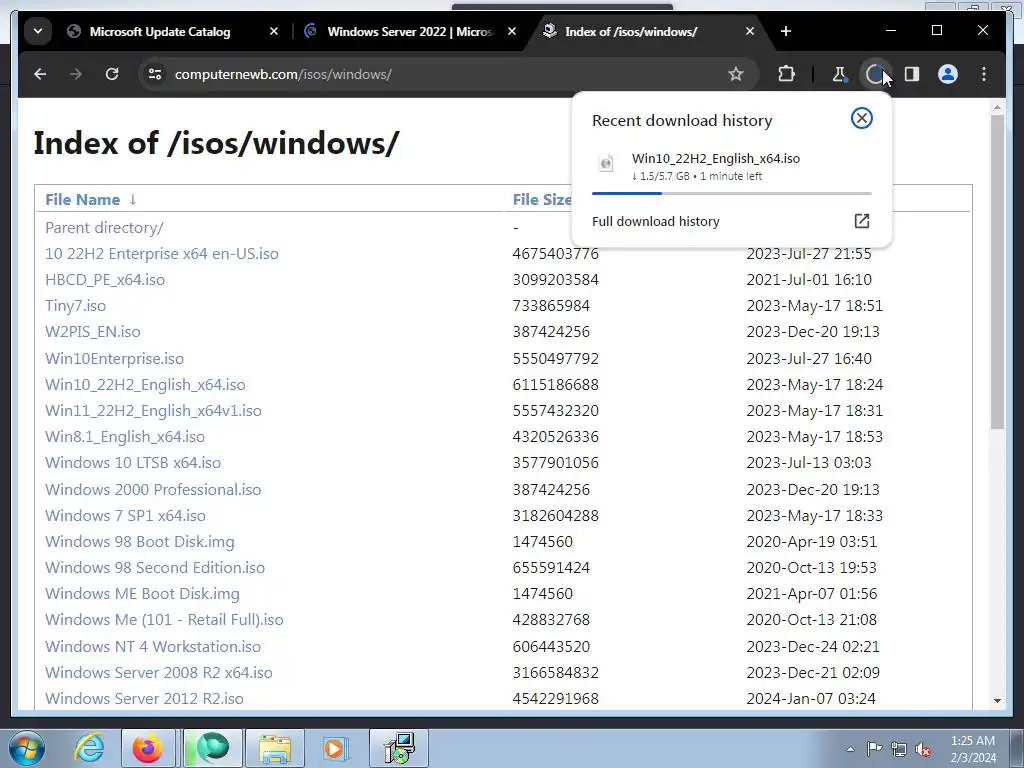
Task: Click the scrollbar down arrow
Action: (997, 701)
